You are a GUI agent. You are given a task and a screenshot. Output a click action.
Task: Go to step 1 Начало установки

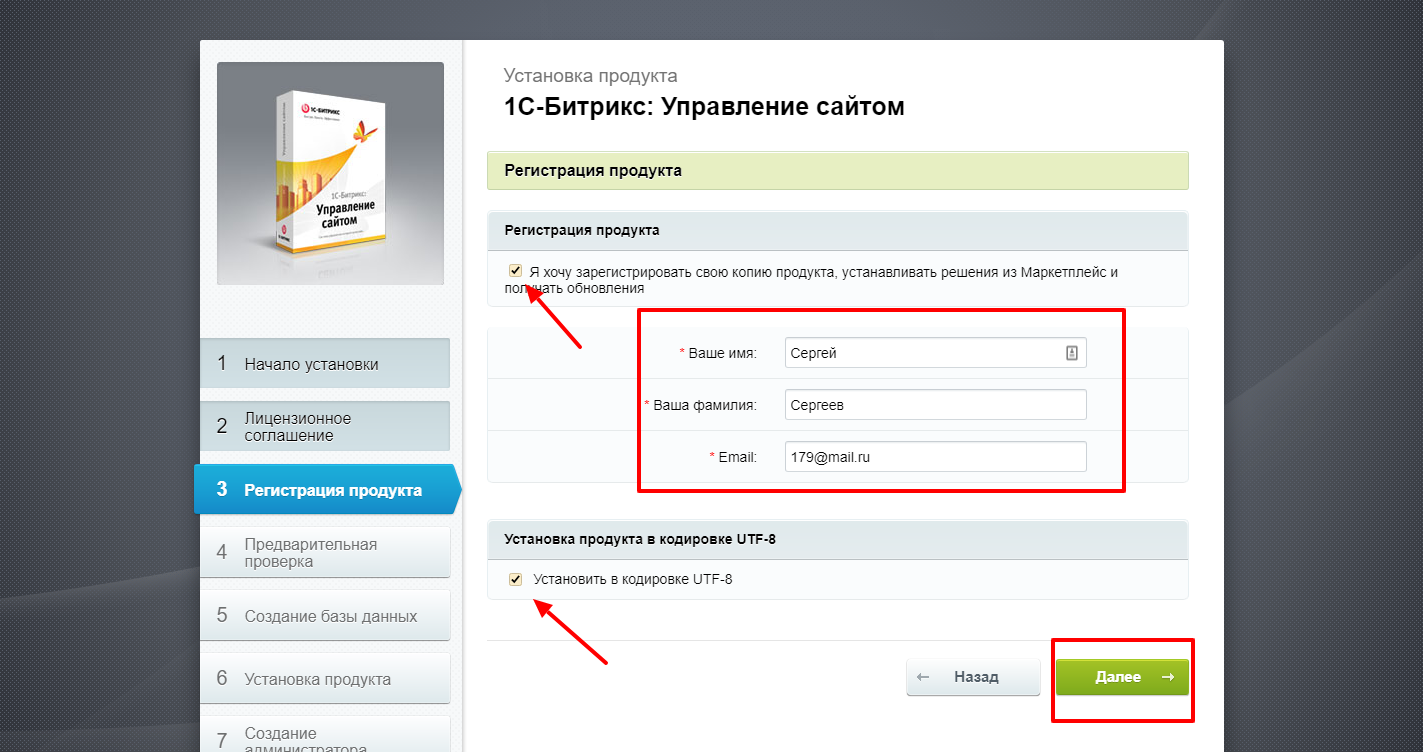[x=325, y=364]
